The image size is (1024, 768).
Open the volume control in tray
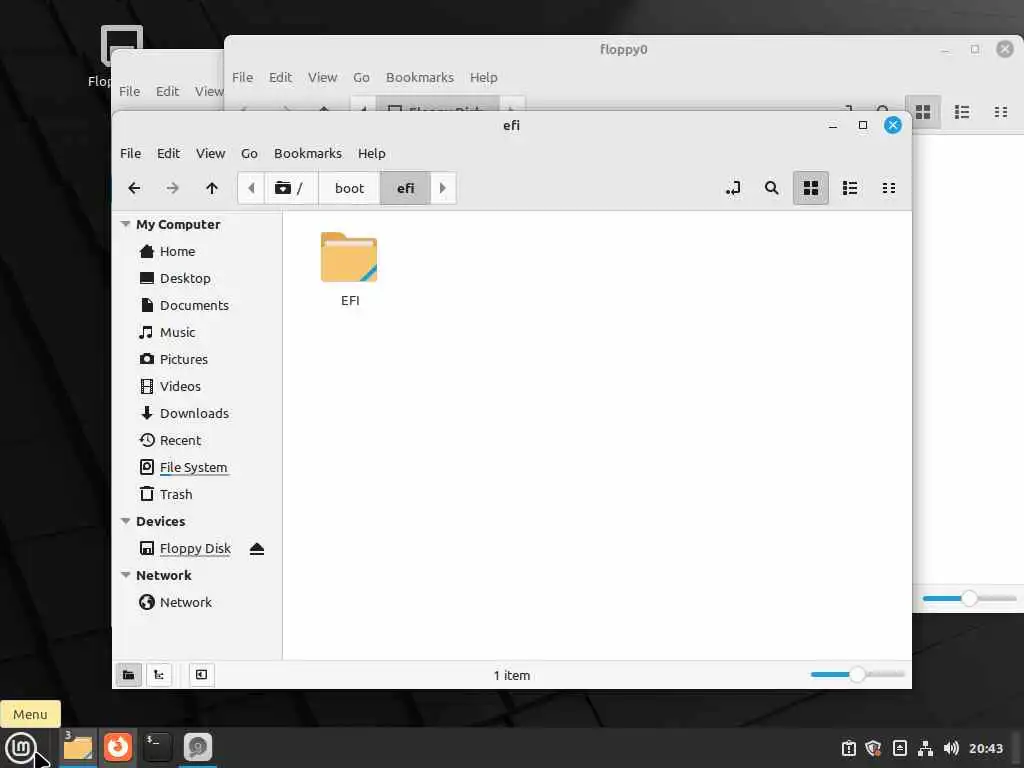click(951, 748)
